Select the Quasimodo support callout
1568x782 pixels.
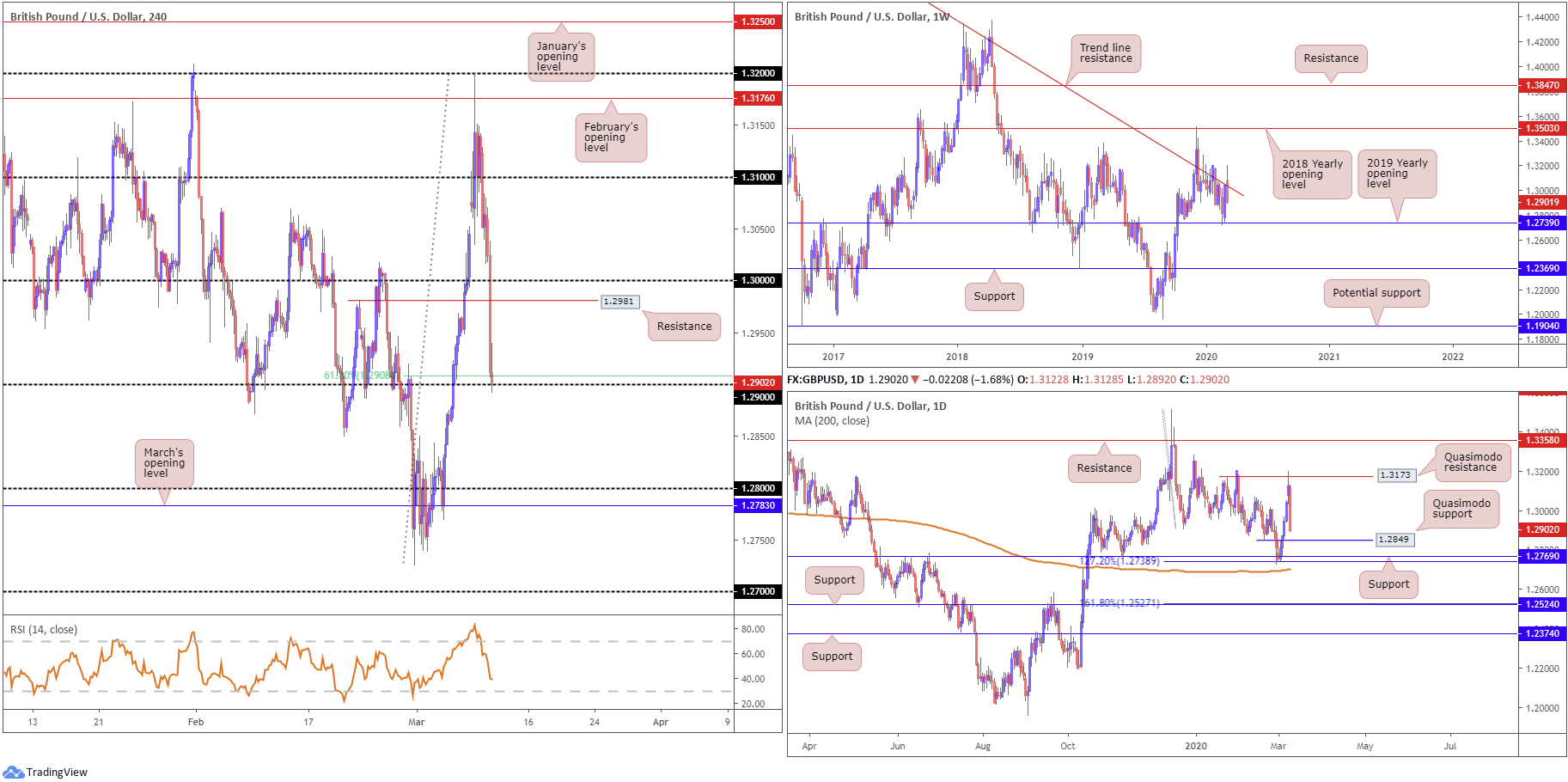pos(1461,509)
